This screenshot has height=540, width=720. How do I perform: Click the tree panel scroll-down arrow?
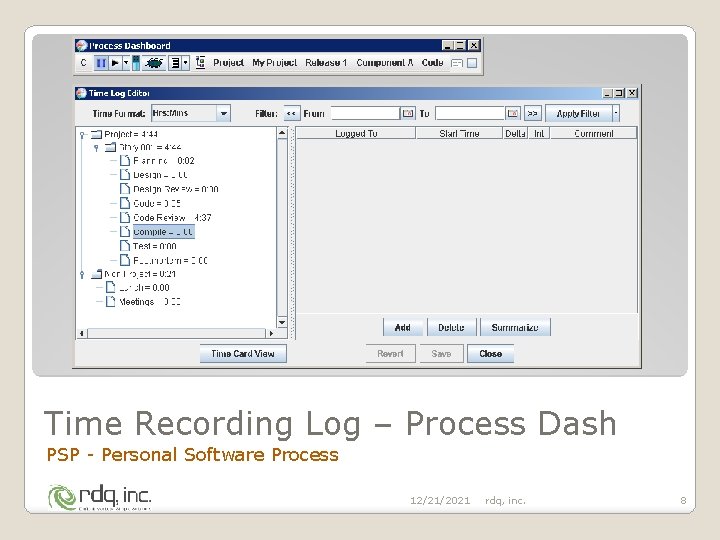tap(282, 322)
